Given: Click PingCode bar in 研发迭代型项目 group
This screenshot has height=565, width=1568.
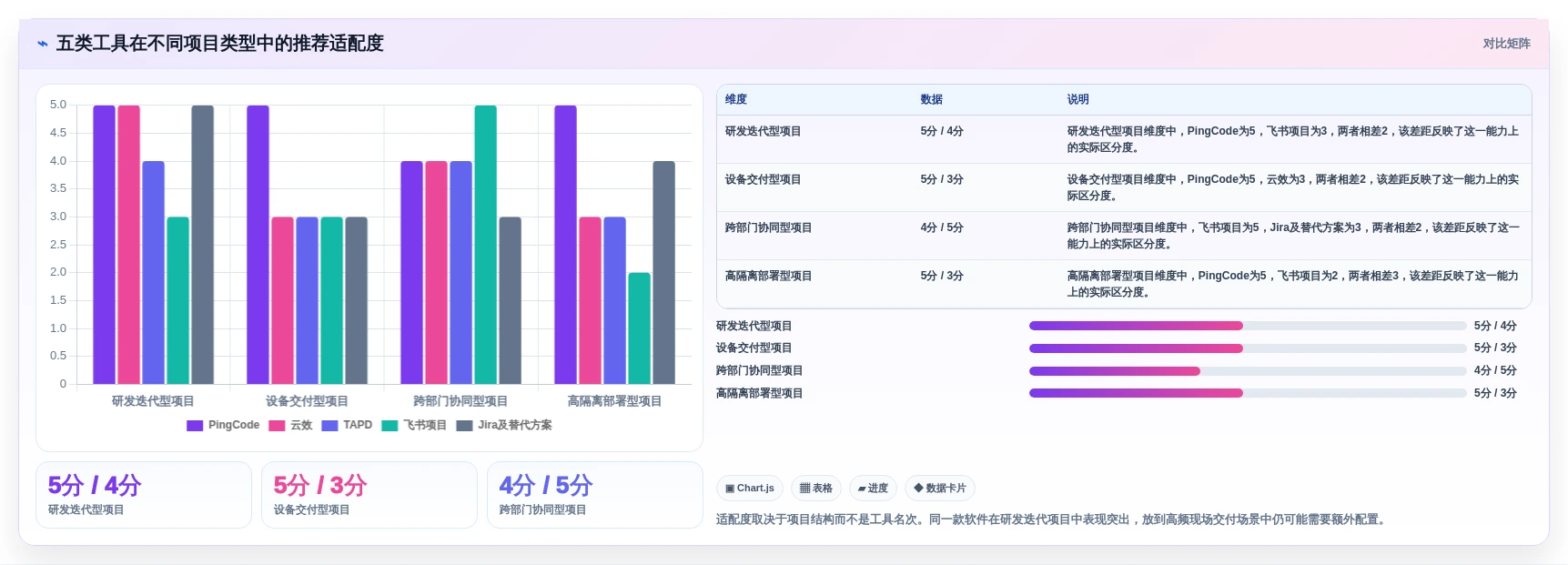Looking at the screenshot, I should (x=105, y=245).
